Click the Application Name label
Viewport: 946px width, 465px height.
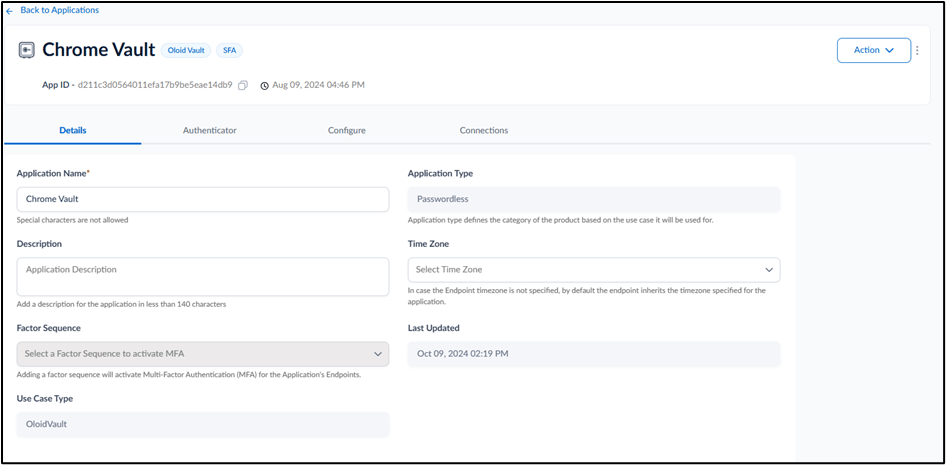(53, 174)
